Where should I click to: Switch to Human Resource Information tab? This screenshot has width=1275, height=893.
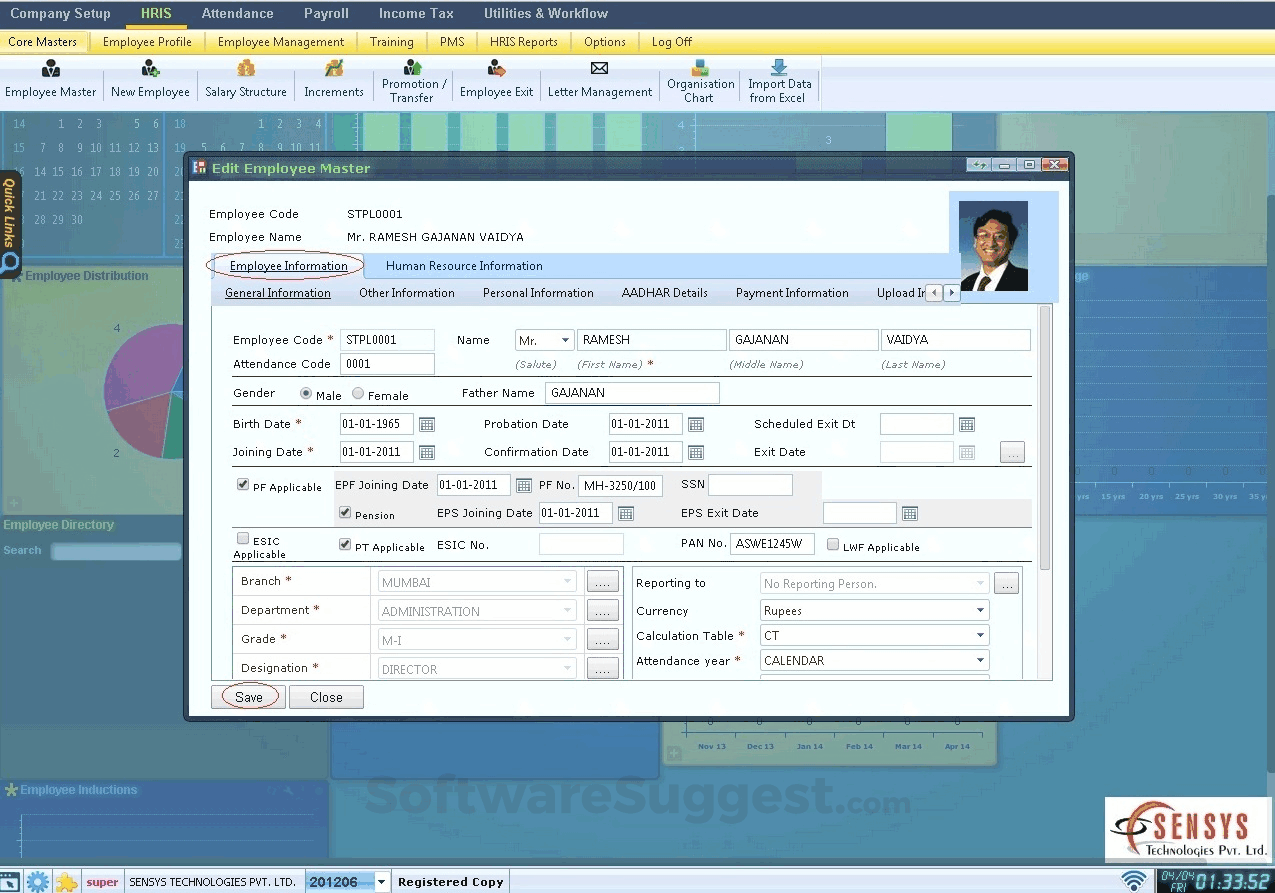[464, 266]
